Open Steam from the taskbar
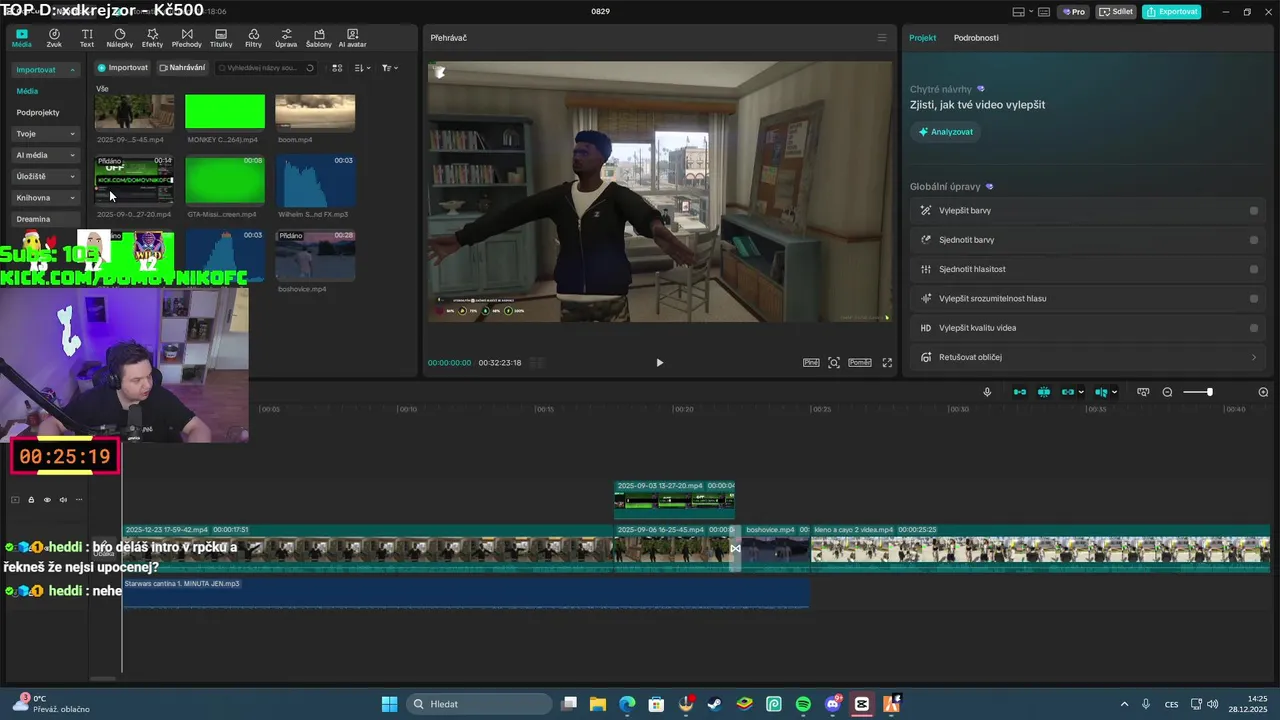The height and width of the screenshot is (720, 1280). point(715,704)
